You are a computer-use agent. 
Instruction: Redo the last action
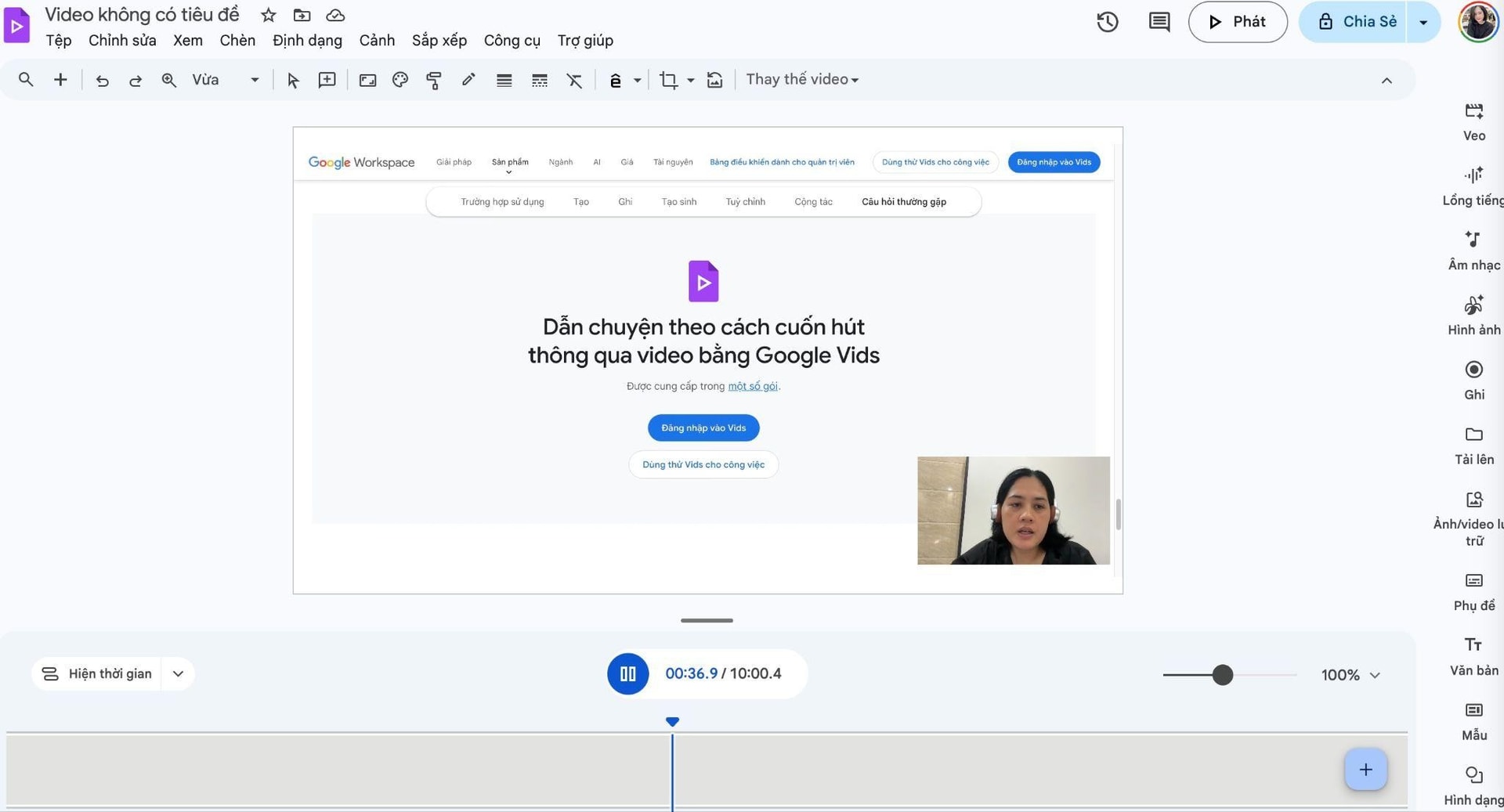coord(136,80)
